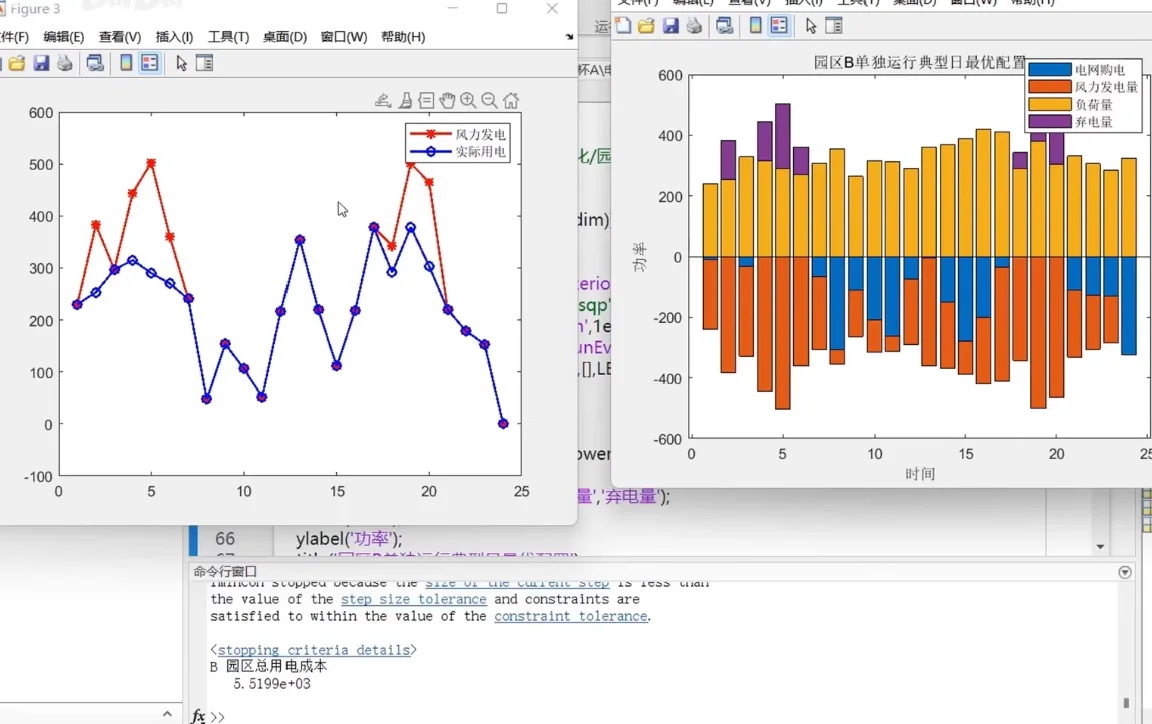Open 帮助(H) menu in Figure 3
The height and width of the screenshot is (724, 1152).
point(403,37)
